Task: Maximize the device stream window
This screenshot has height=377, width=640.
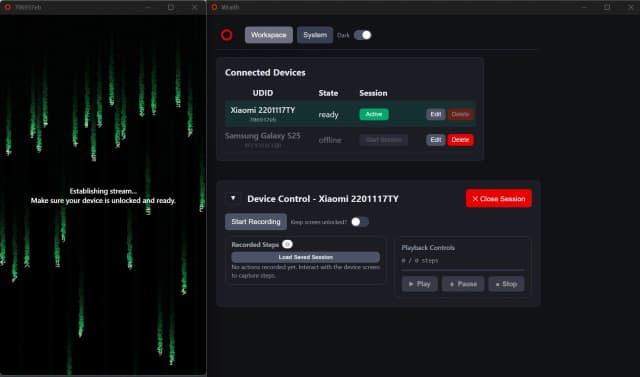Action: 171,7
